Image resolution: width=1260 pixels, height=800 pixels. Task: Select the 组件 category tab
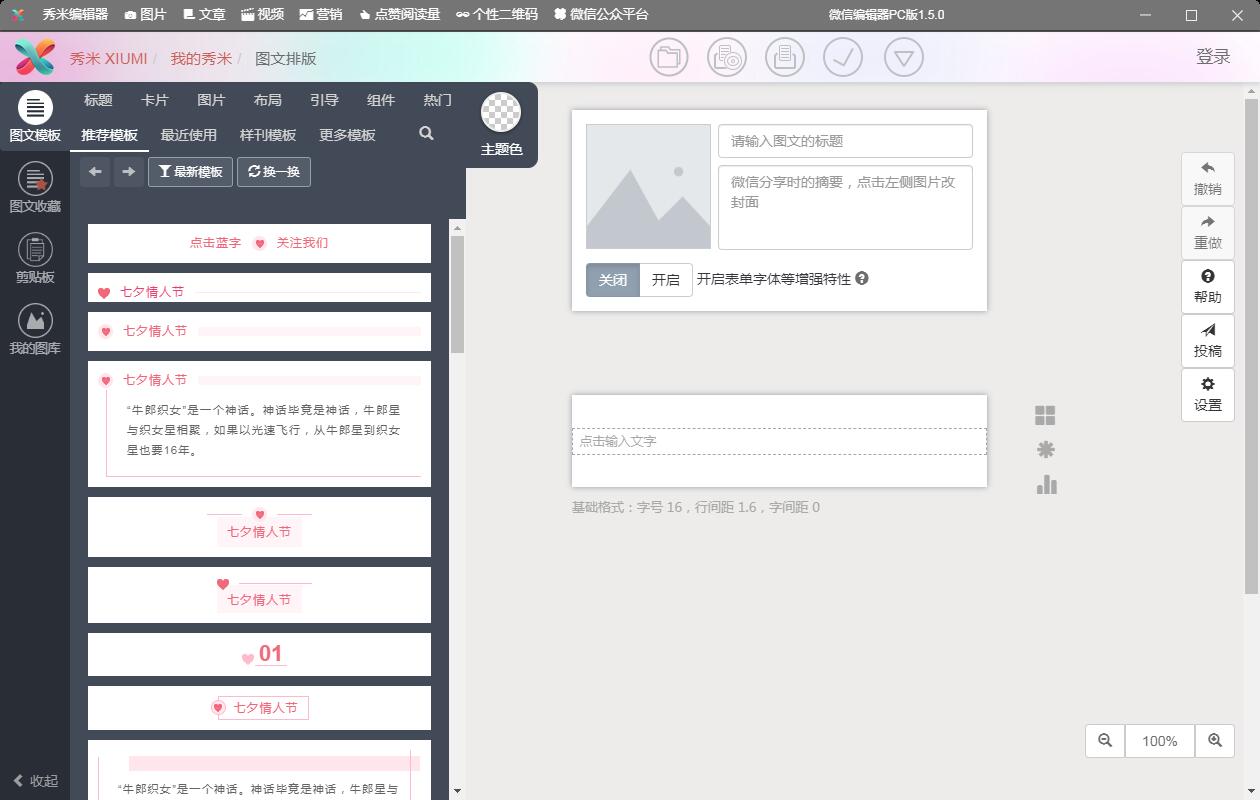[x=381, y=100]
